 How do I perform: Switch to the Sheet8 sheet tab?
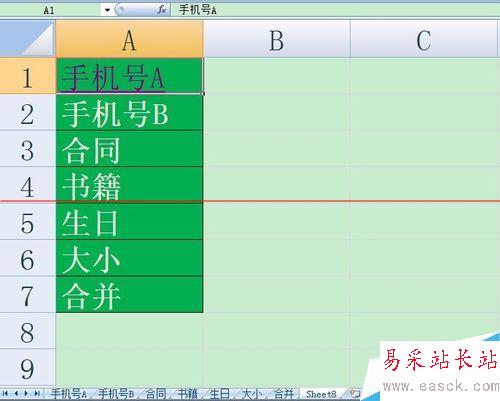pos(321,394)
